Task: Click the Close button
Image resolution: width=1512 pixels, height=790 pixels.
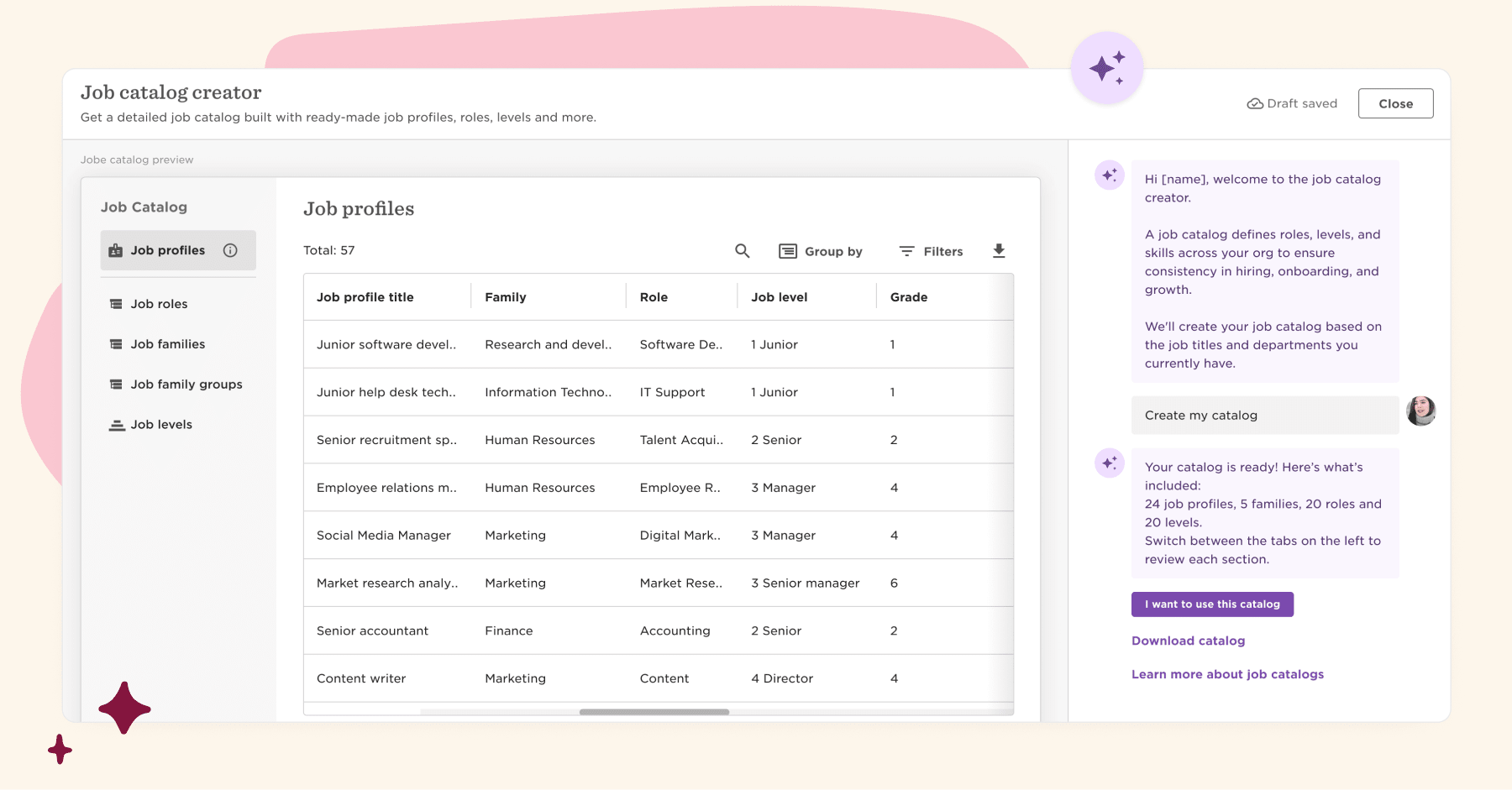Action: (1395, 103)
